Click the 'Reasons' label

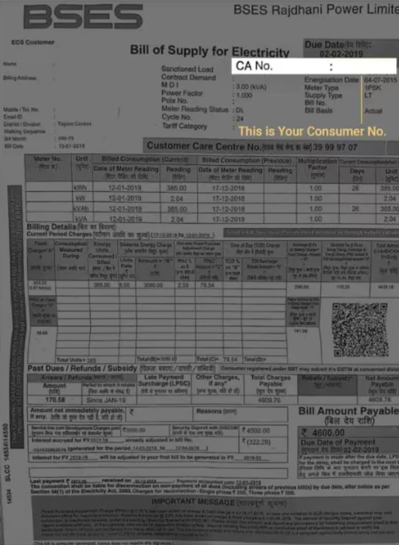click(x=209, y=411)
